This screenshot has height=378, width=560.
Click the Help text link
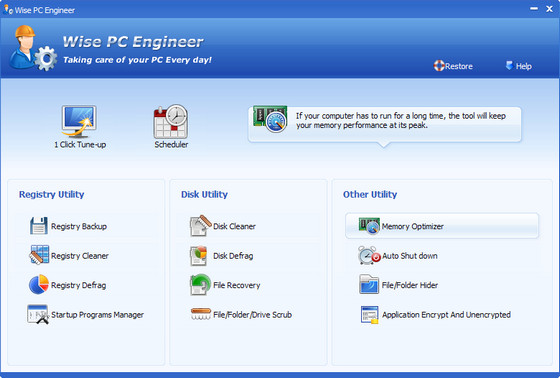(x=524, y=66)
